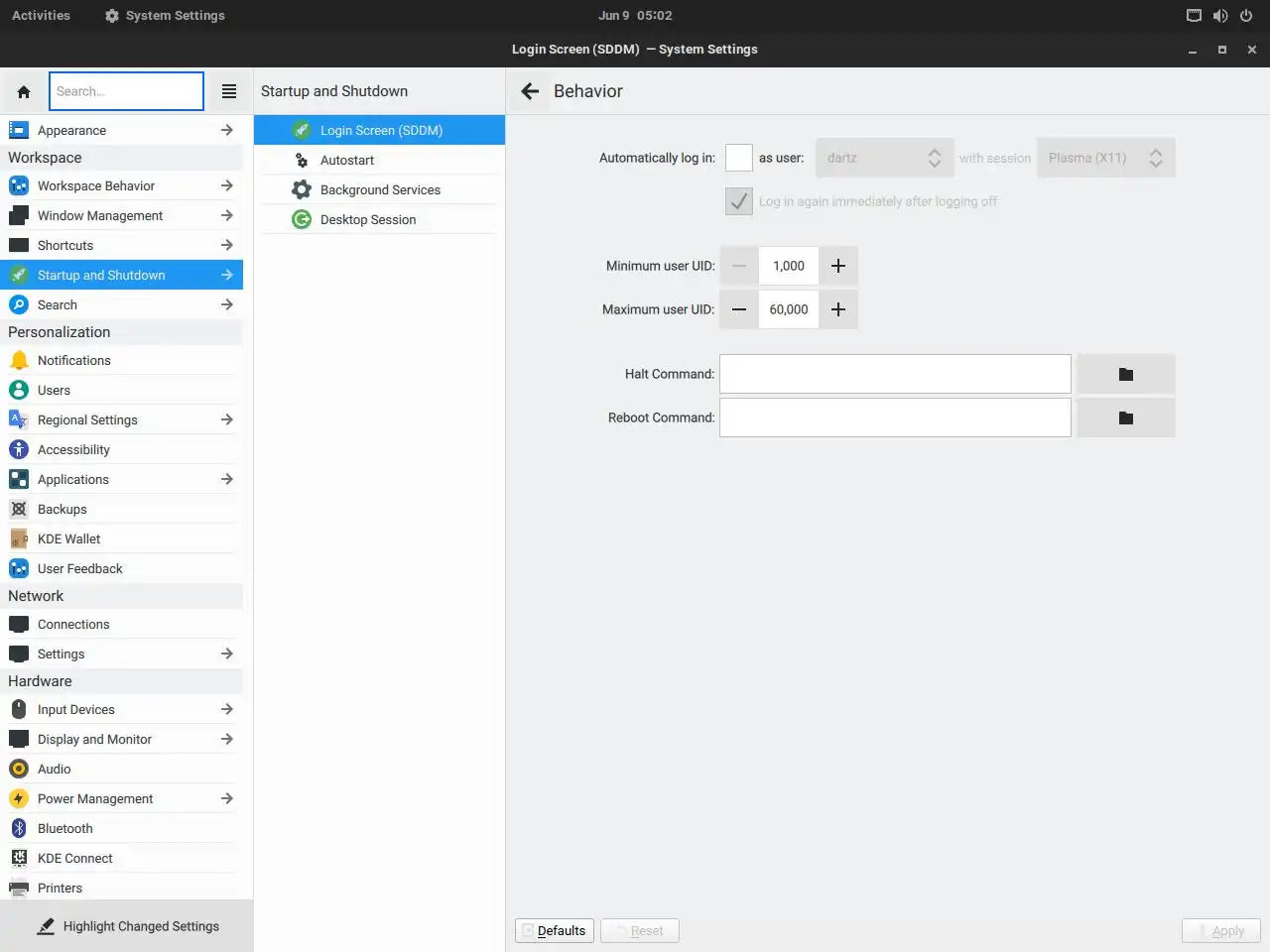Screen dimensions: 1270x952
Task: Open Autostart module
Action: tap(379, 160)
